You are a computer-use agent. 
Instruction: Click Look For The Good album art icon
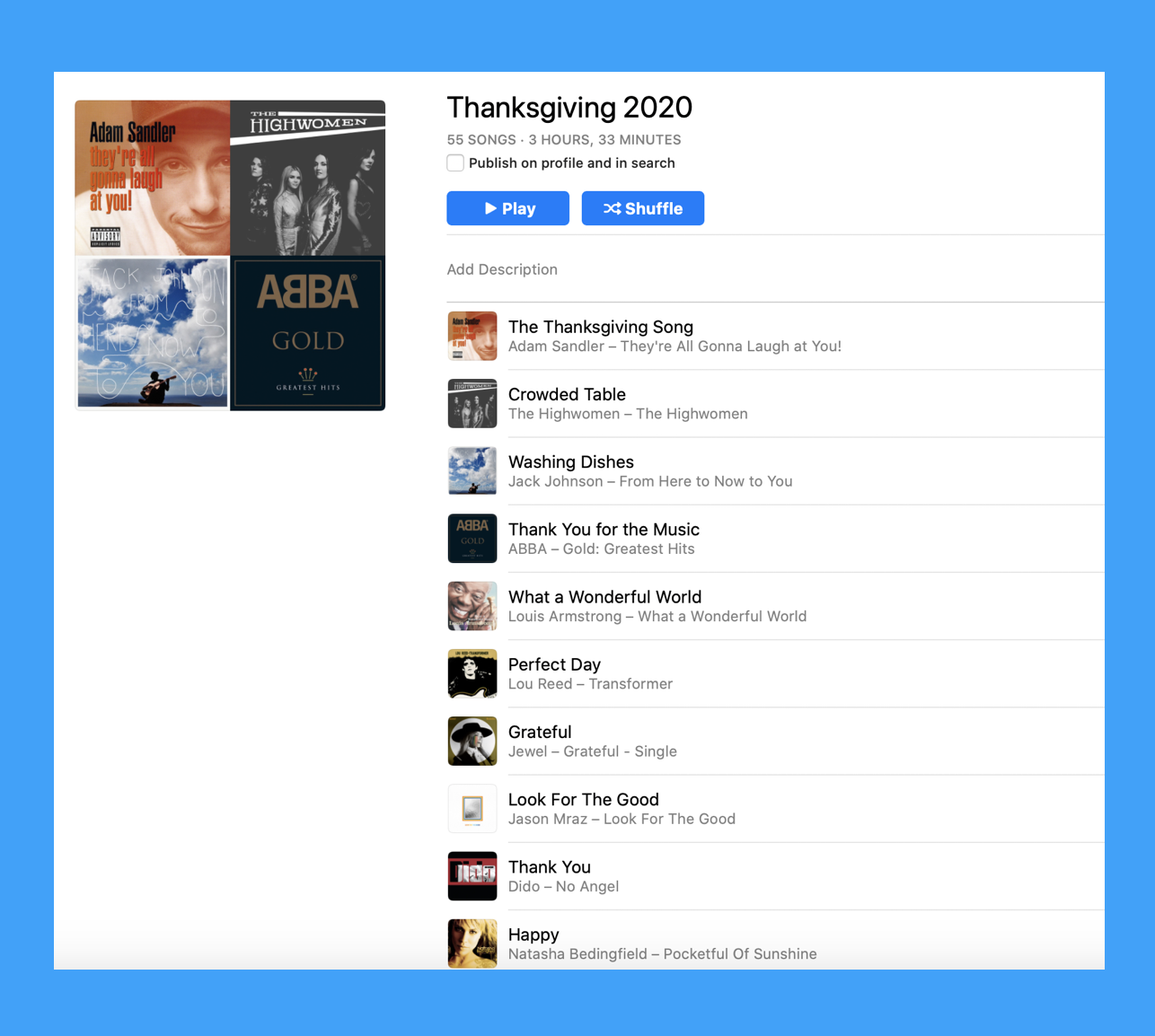coord(472,809)
